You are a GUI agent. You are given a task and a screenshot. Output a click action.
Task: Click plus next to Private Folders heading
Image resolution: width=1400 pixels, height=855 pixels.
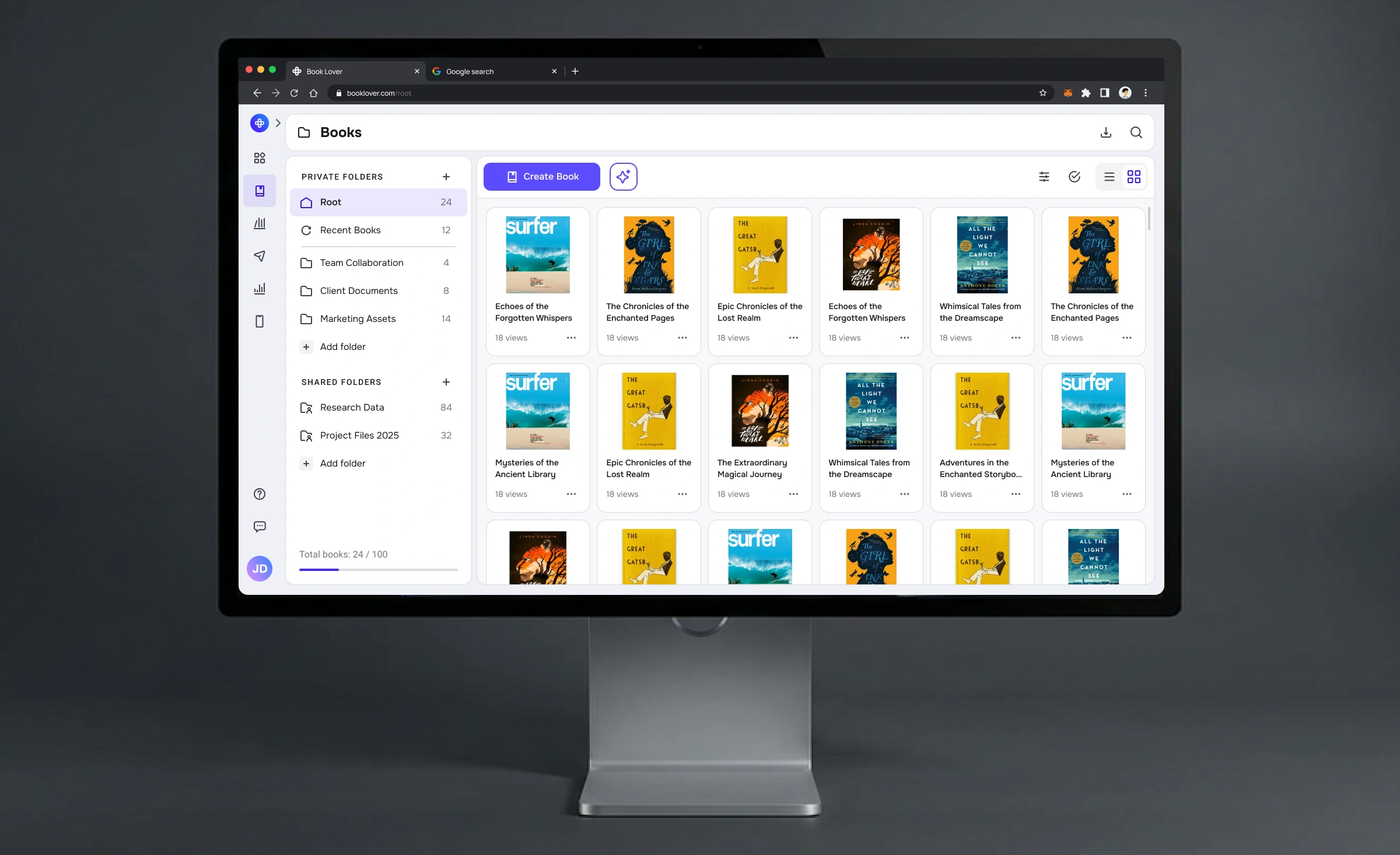(x=446, y=177)
